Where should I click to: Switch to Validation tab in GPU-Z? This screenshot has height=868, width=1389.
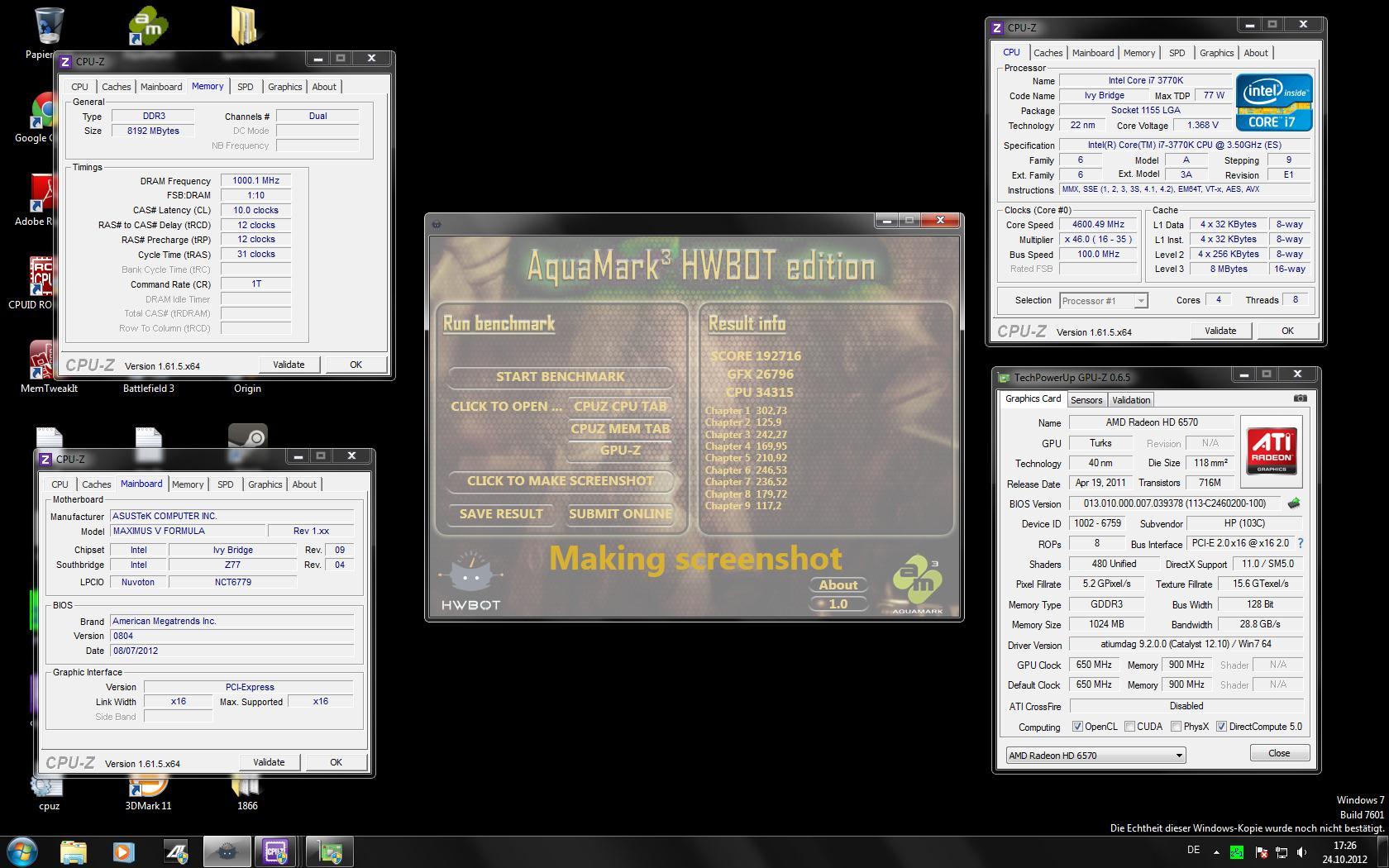click(x=1131, y=400)
